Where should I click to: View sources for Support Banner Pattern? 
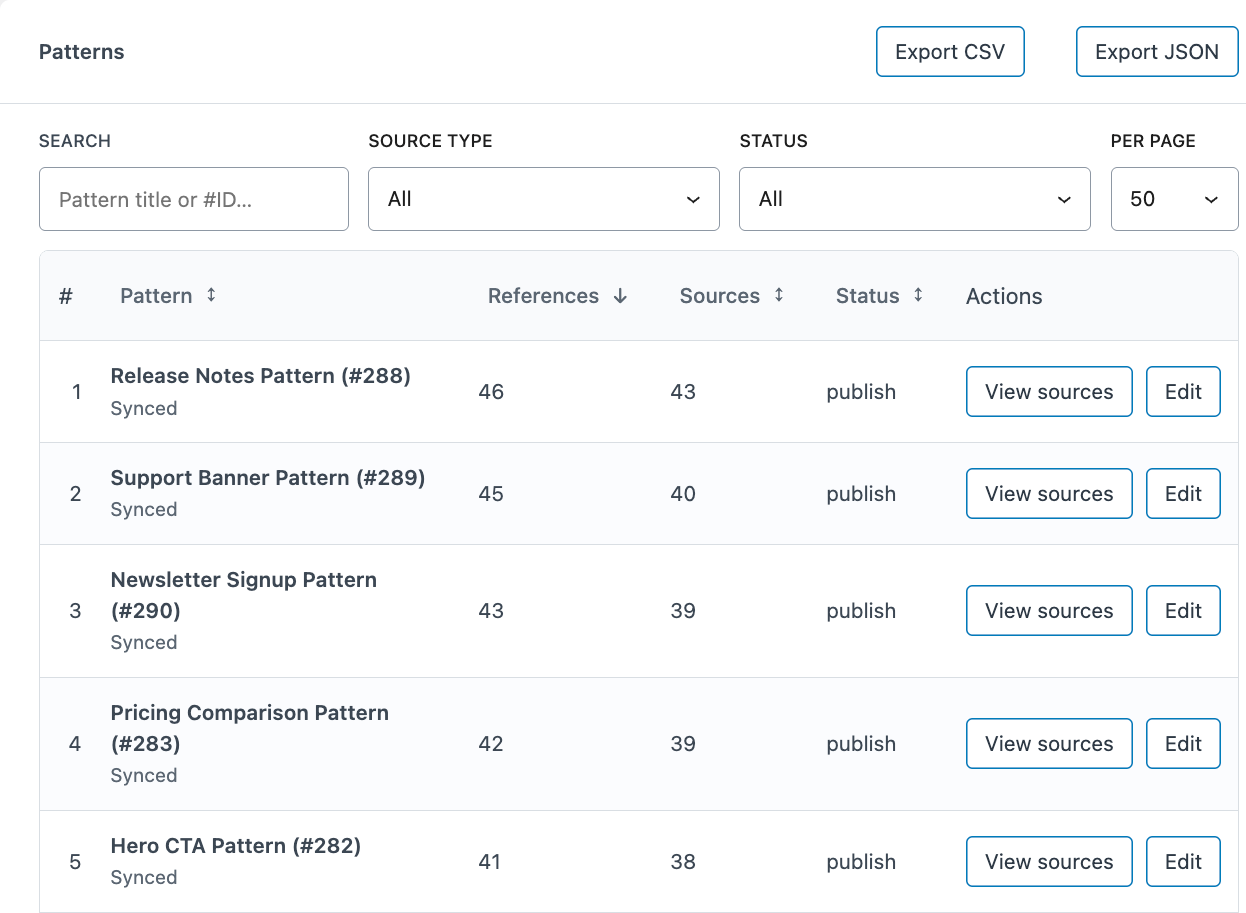click(x=1048, y=493)
